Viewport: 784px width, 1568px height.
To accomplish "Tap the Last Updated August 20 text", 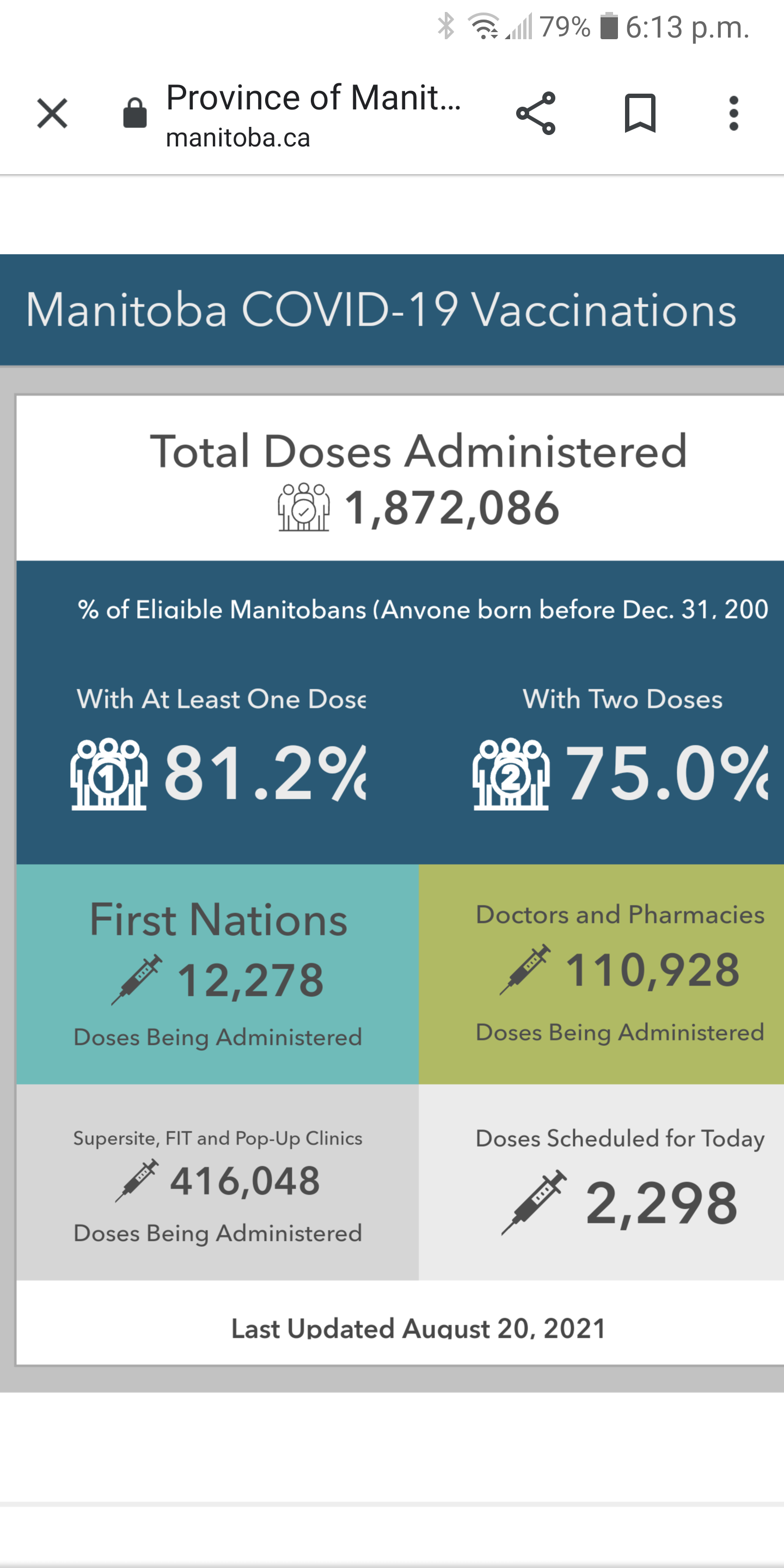I will (419, 1328).
